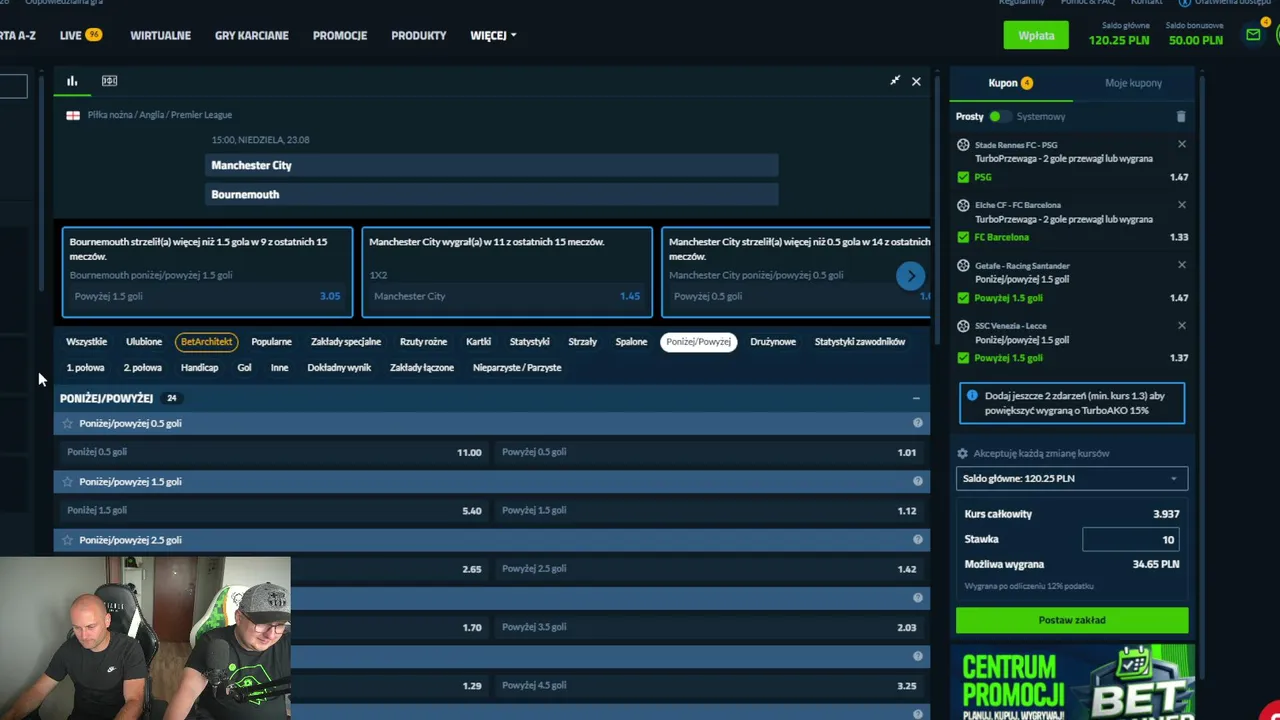Open GRY KARCIANE in the top navigation
Screen dimensions: 1280x720
(x=251, y=35)
